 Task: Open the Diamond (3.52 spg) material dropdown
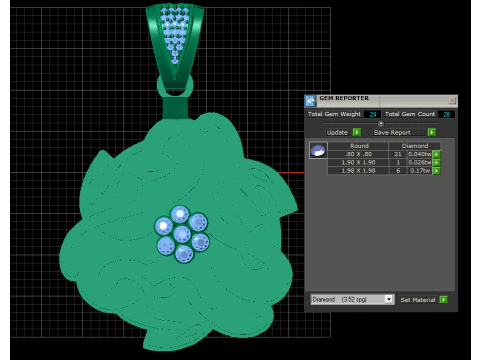point(352,299)
